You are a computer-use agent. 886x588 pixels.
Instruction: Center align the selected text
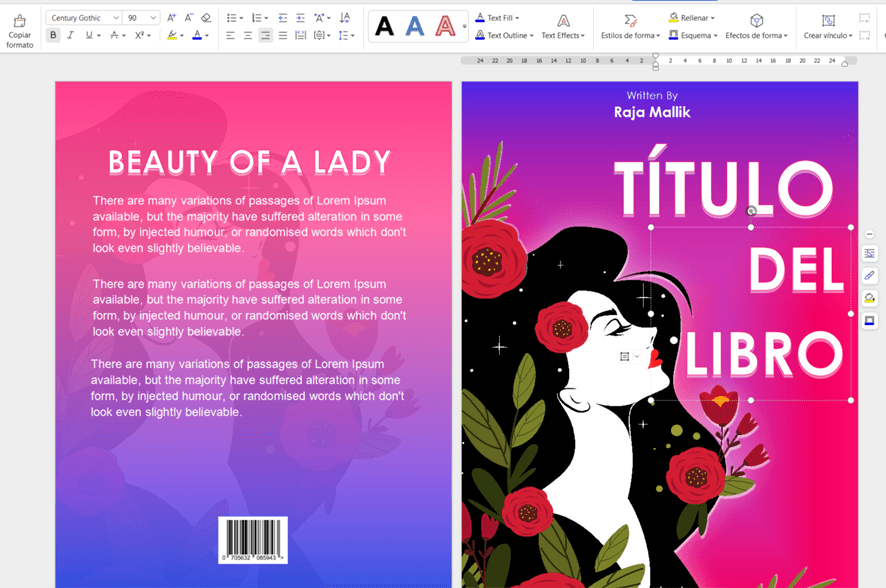(x=248, y=35)
